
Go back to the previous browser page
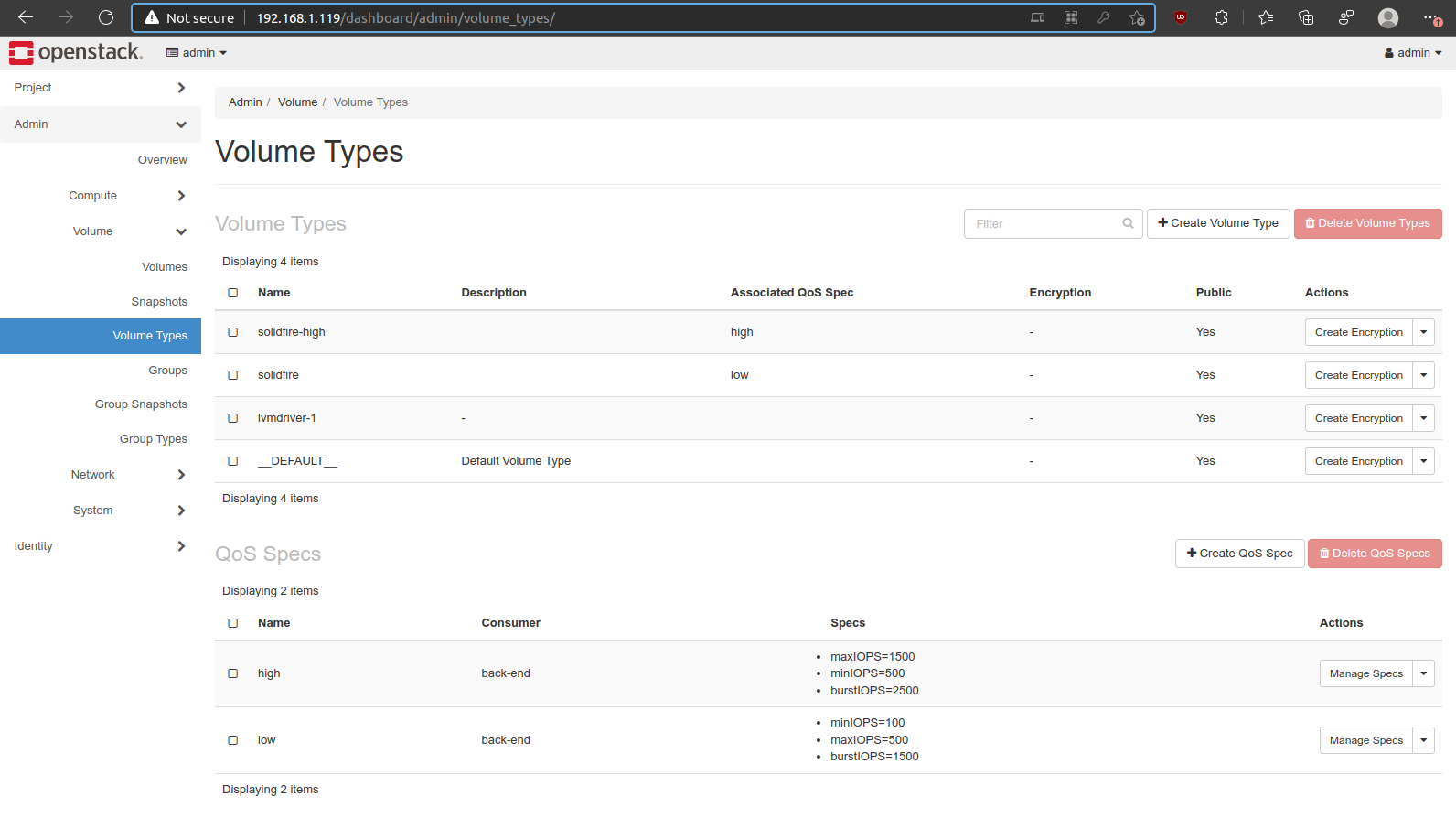26,17
